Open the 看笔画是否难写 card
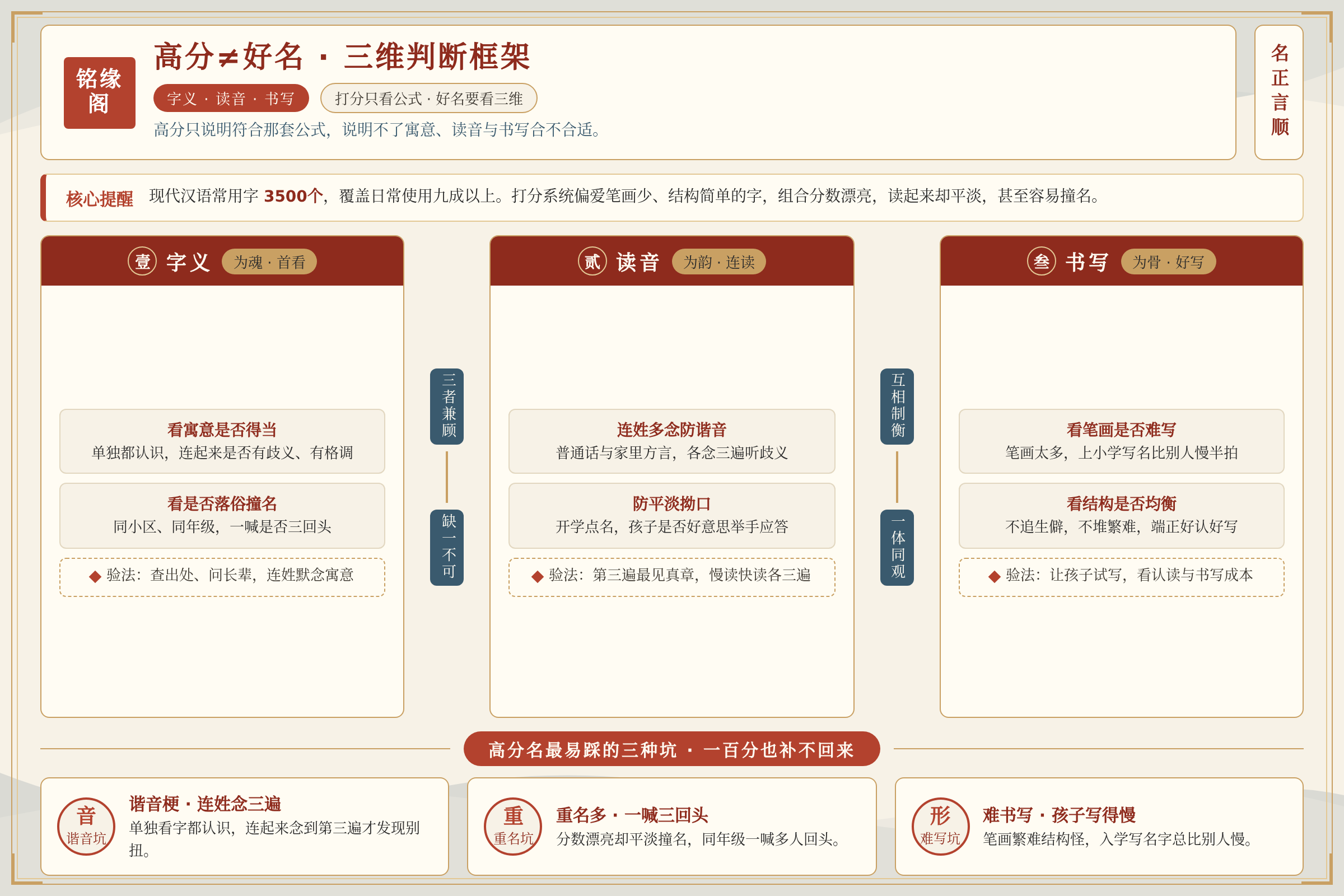This screenshot has width=1344, height=896. click(1121, 441)
